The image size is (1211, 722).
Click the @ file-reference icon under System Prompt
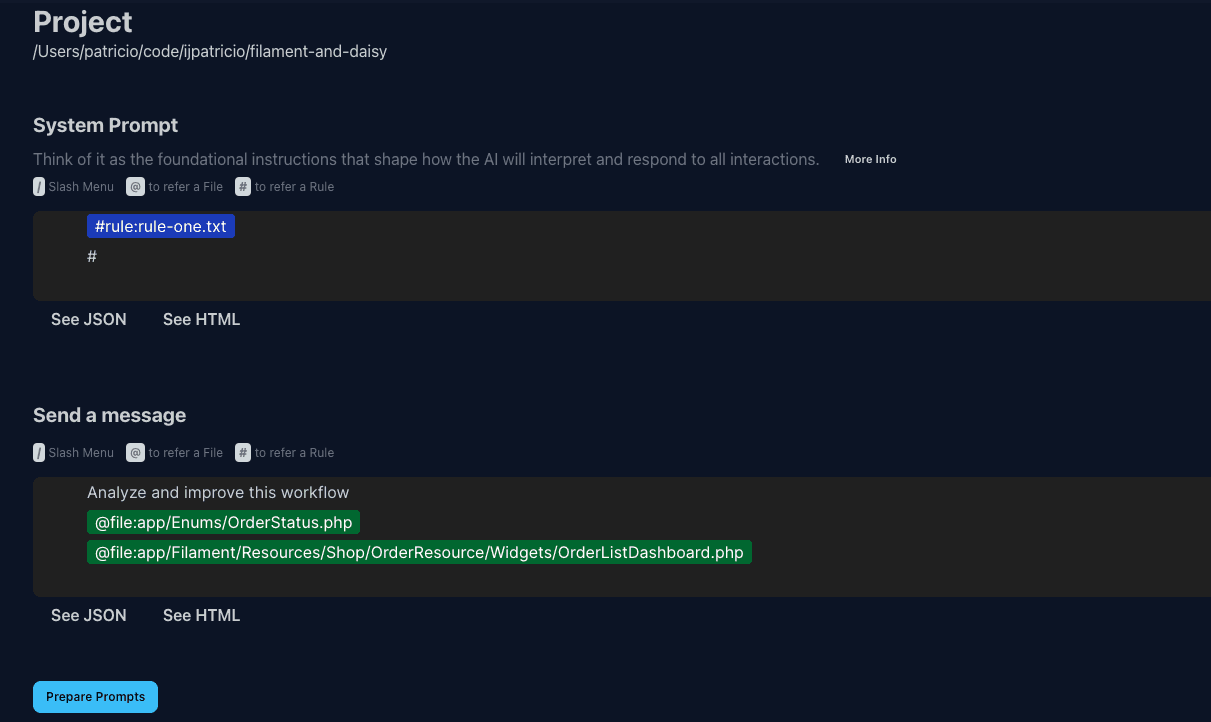coord(135,186)
